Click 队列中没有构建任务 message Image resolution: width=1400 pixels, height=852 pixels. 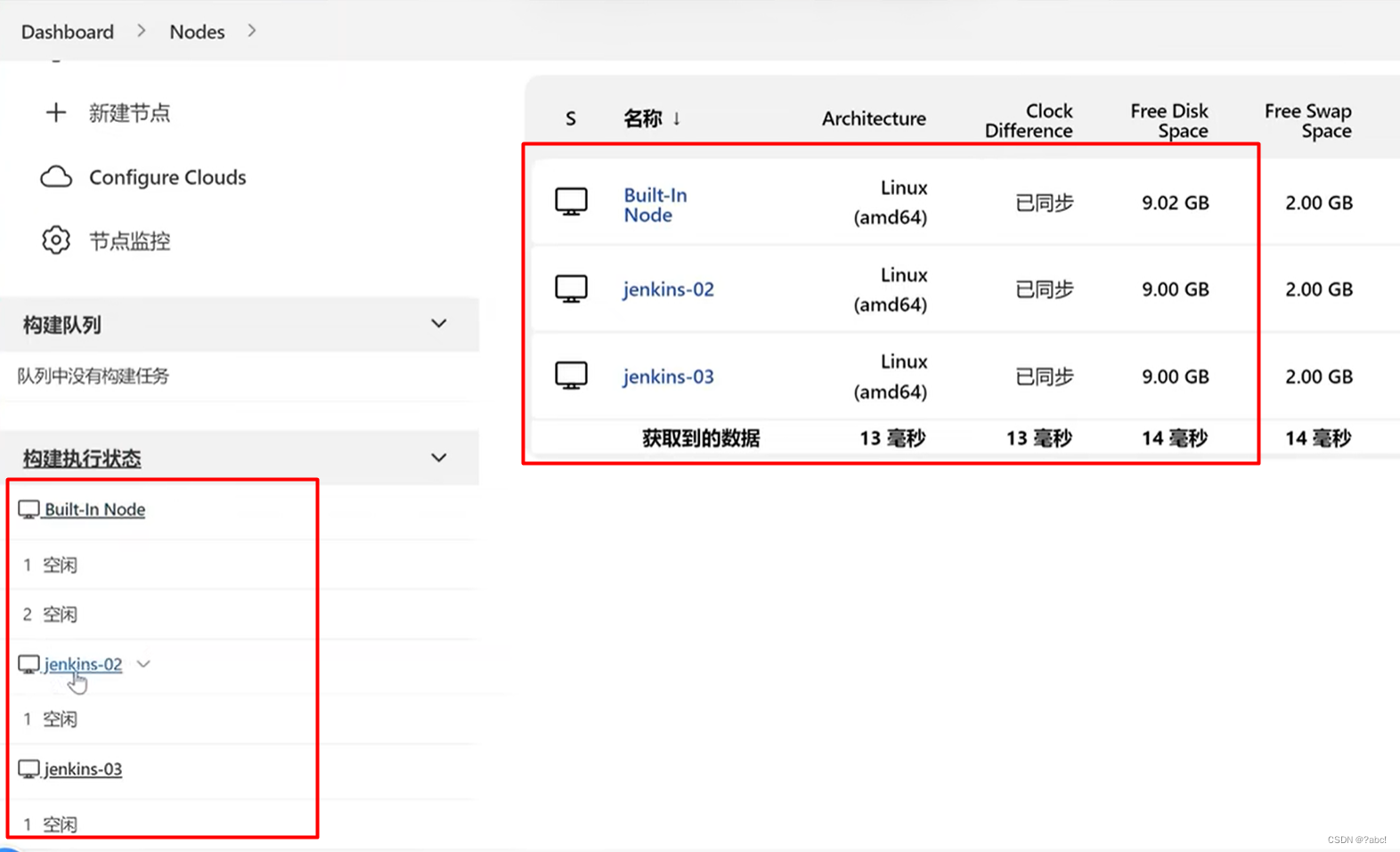pos(93,376)
